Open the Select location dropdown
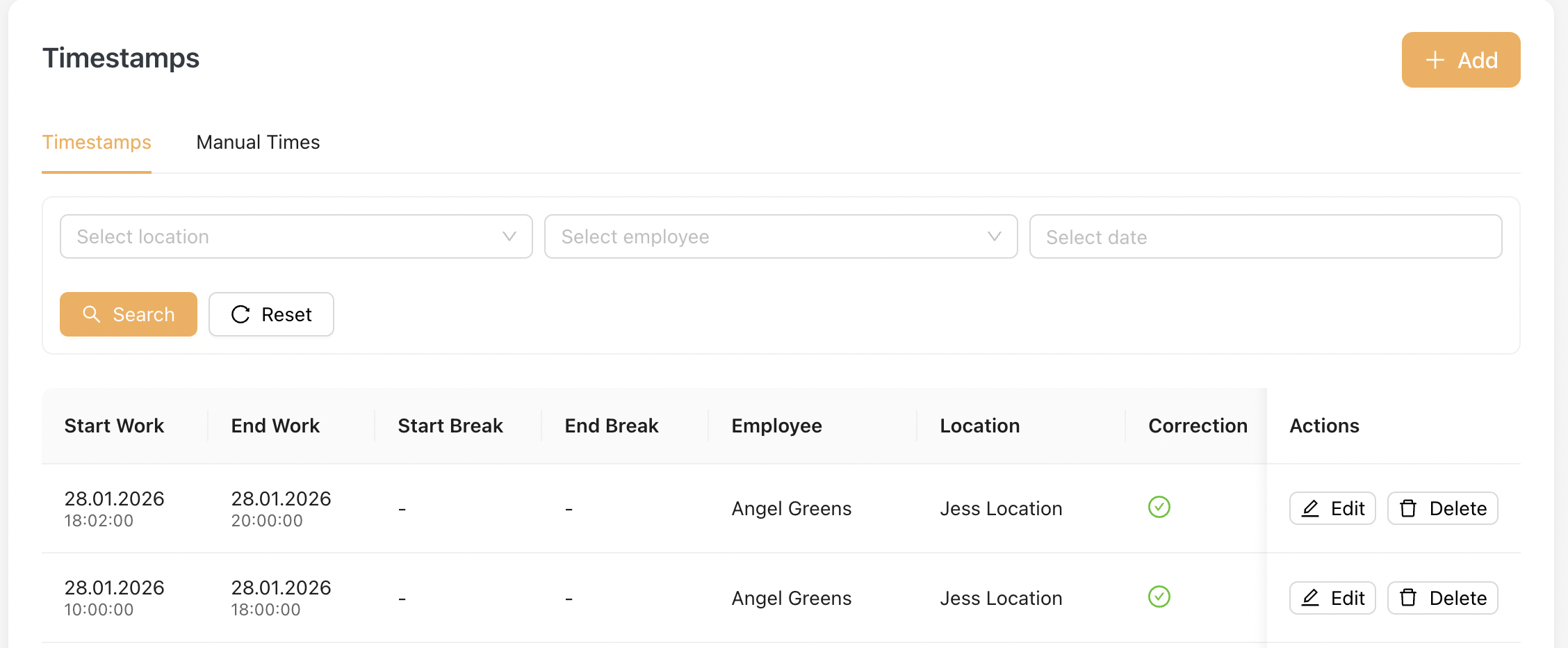Viewport: 1568px width, 648px height. [278, 236]
